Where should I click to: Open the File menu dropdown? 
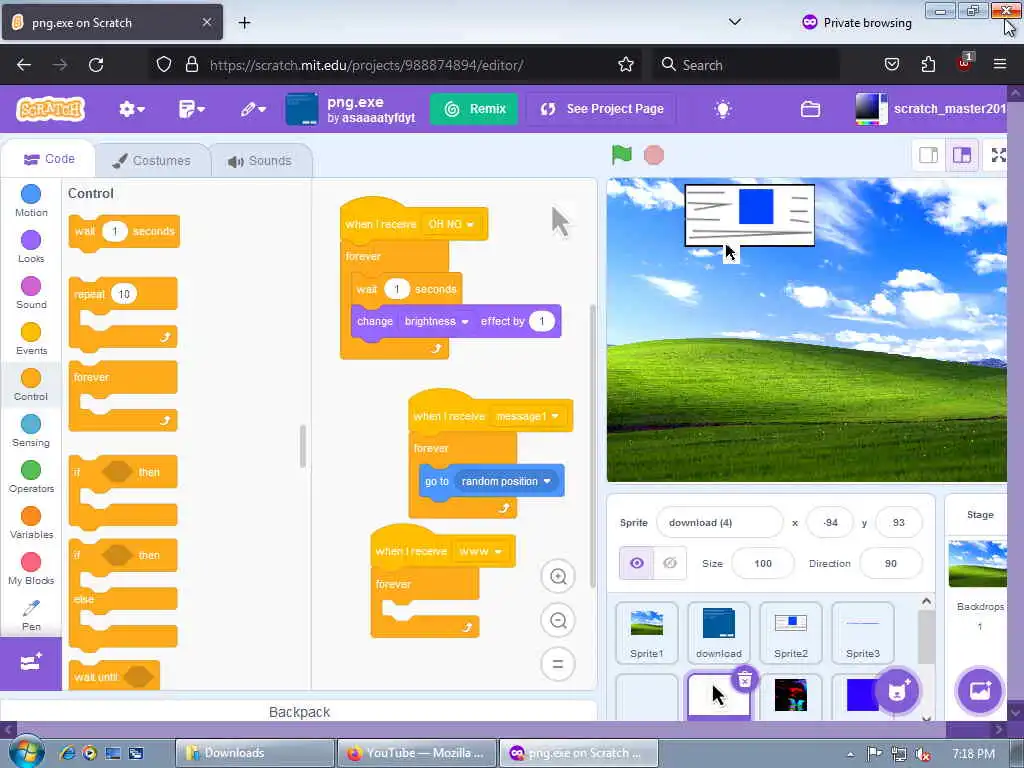[191, 109]
